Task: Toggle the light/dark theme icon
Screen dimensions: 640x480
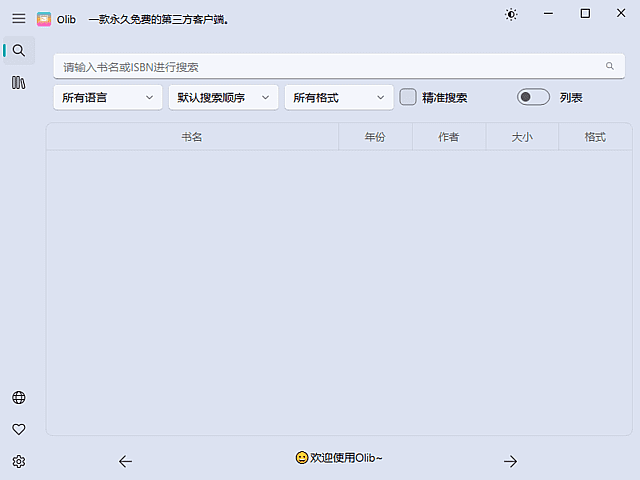Action: point(511,14)
